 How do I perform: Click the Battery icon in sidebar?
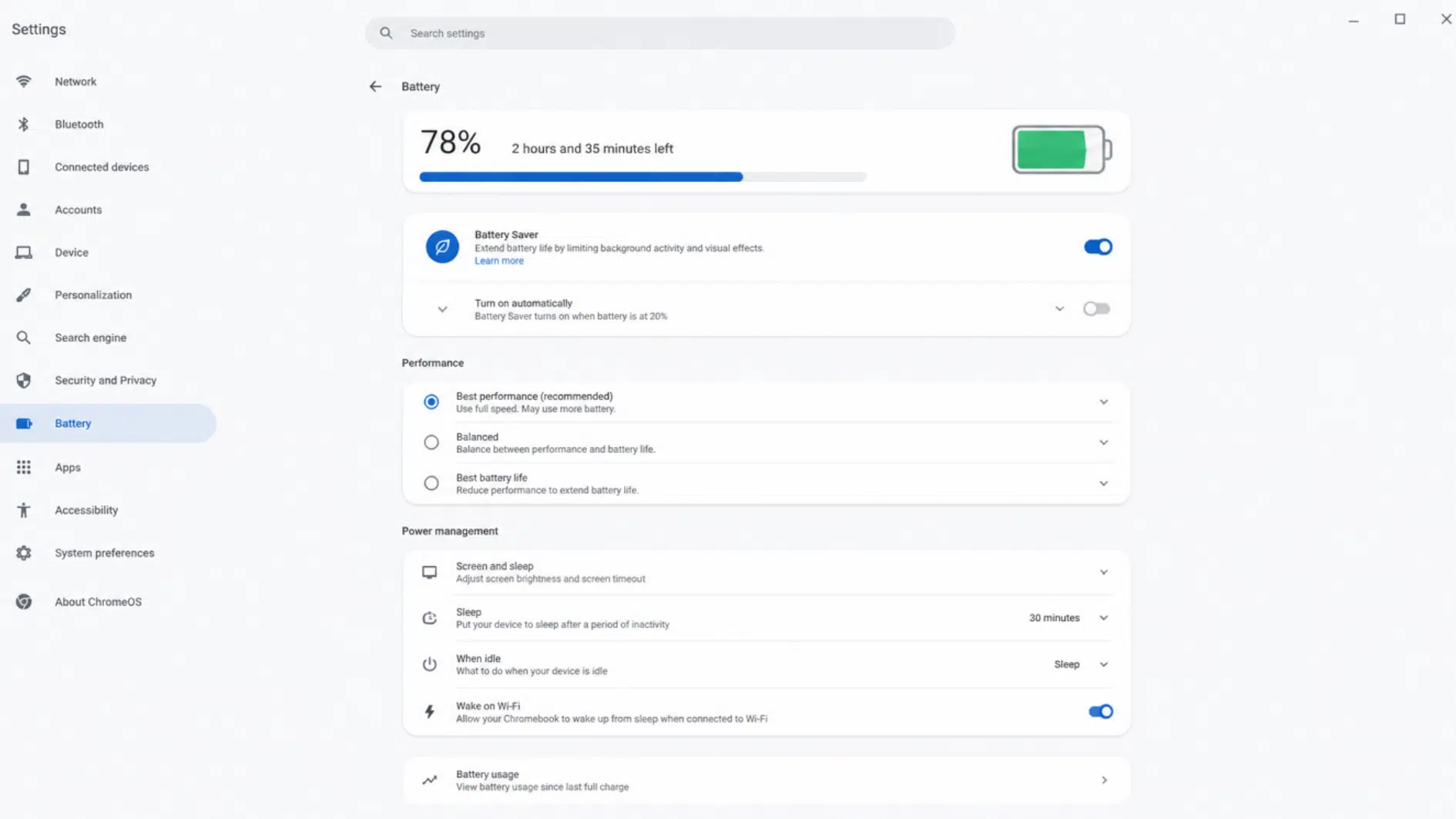coord(24,424)
